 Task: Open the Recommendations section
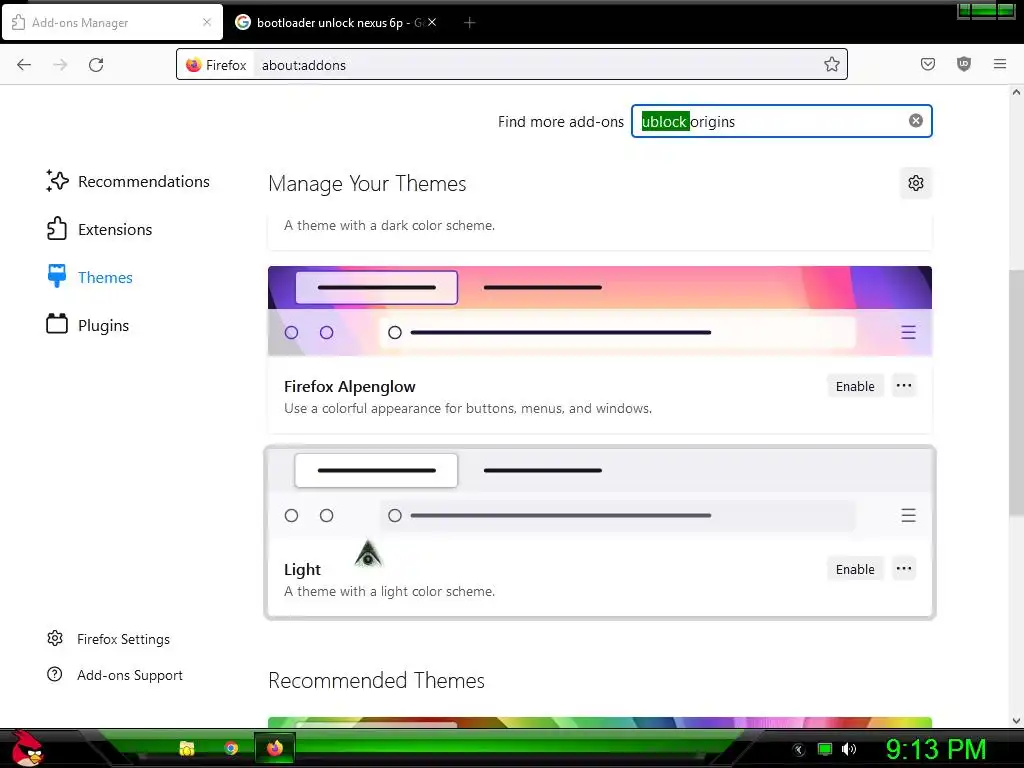(128, 182)
